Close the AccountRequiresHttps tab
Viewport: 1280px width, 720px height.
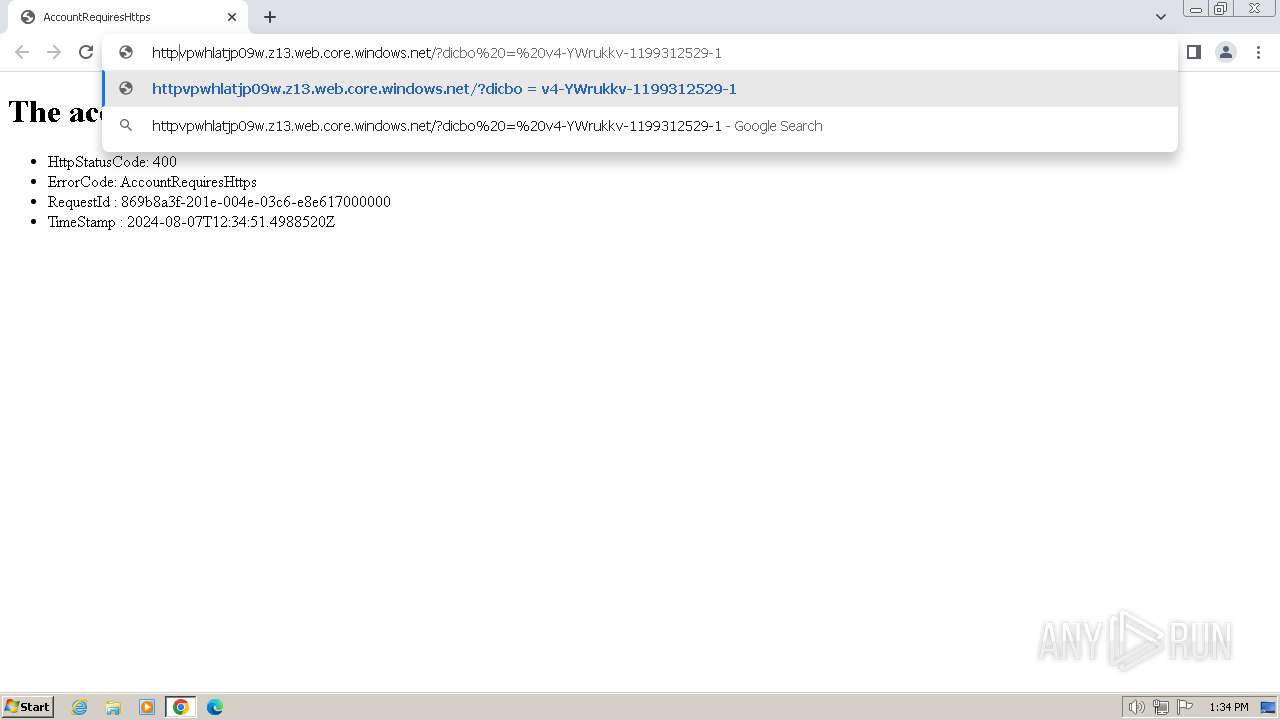point(232,17)
